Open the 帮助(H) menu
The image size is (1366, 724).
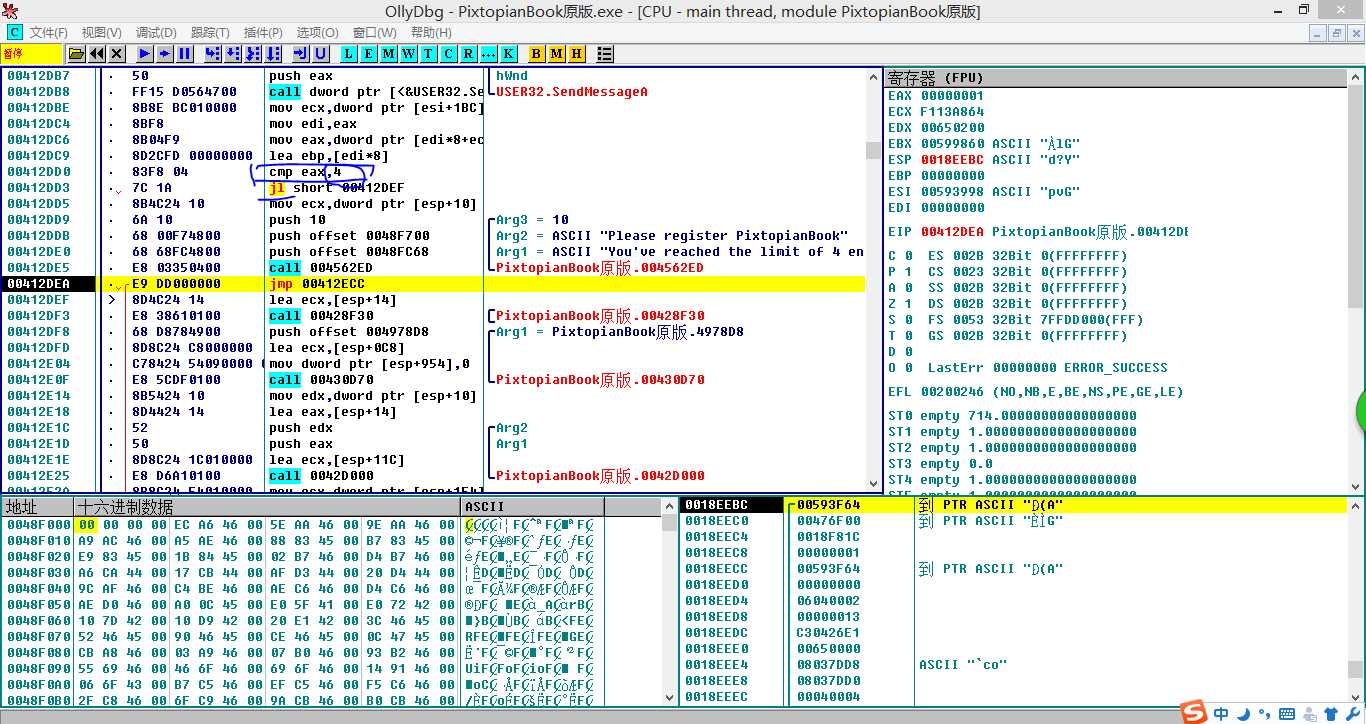coord(431,33)
